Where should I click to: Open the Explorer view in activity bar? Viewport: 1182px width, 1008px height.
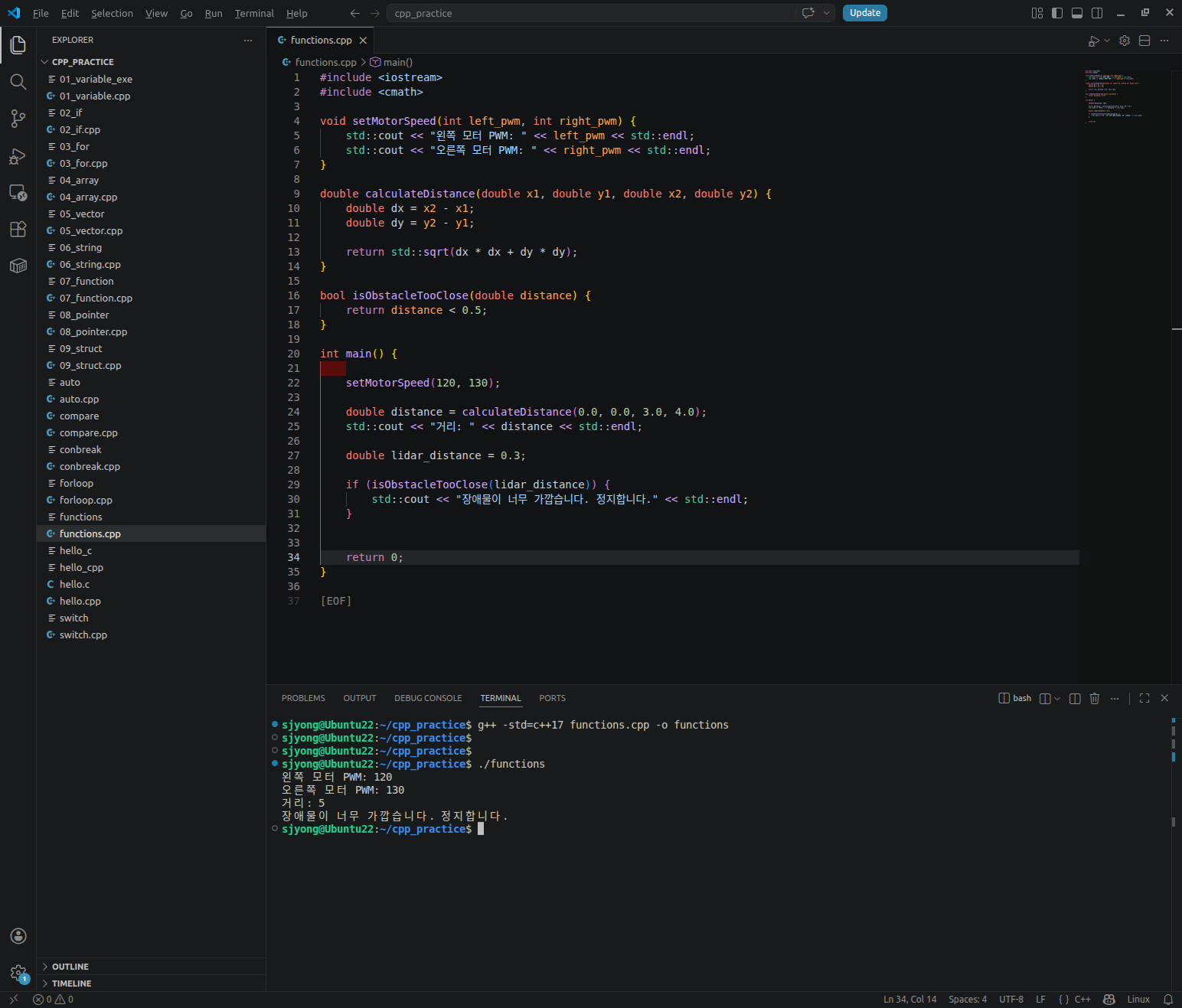point(18,45)
